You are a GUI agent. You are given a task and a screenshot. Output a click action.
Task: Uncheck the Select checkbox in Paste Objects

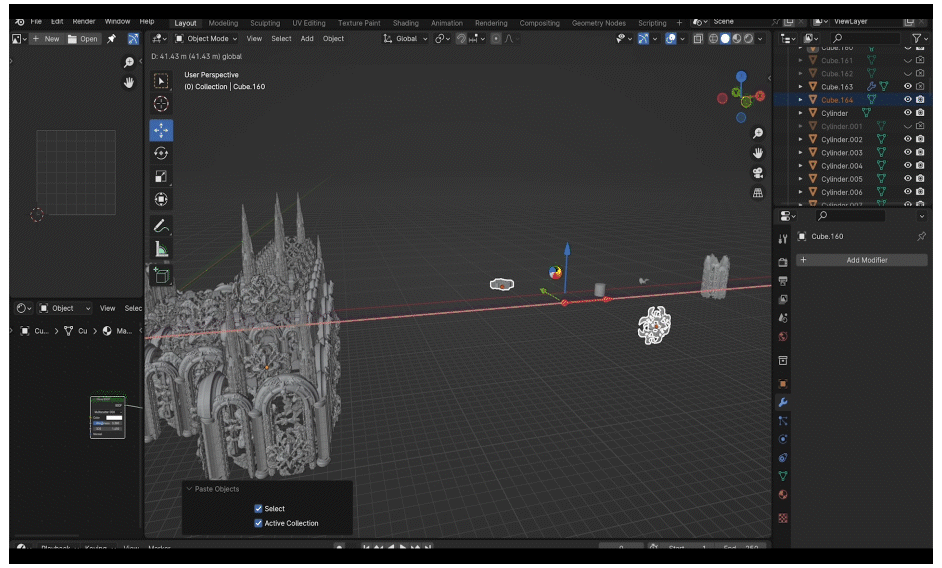(258, 508)
